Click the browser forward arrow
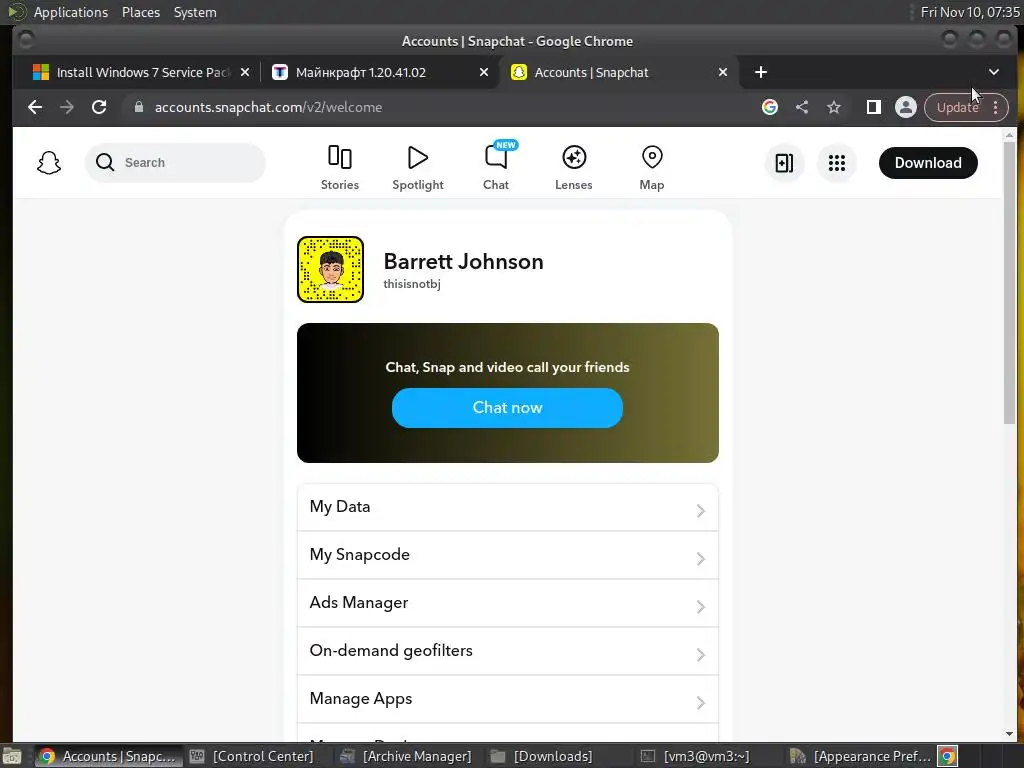Screen dimensions: 1024x768 (x=67, y=107)
